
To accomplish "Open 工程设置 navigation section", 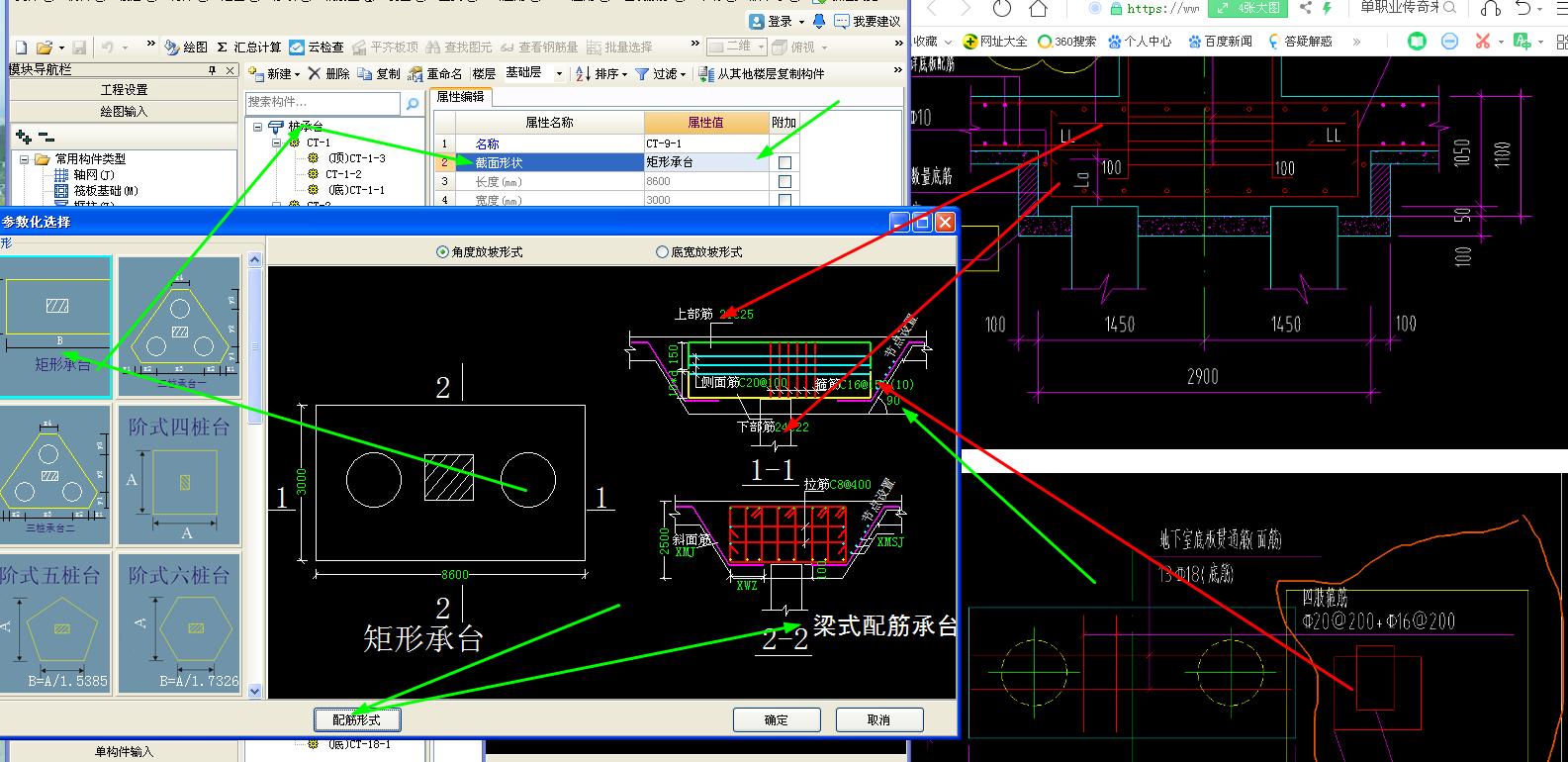I will pos(124,89).
